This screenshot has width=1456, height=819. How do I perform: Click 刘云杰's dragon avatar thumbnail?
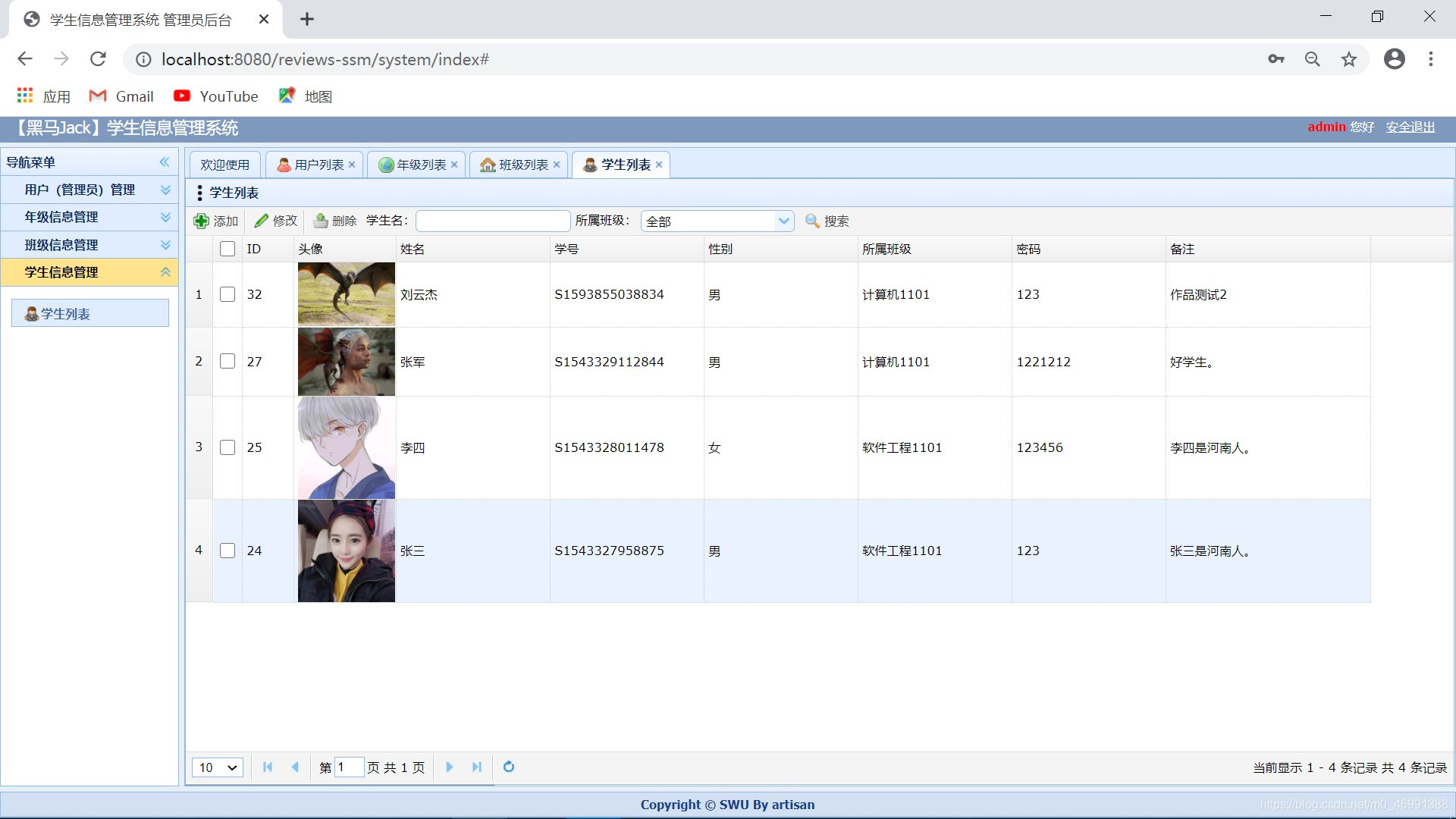347,294
